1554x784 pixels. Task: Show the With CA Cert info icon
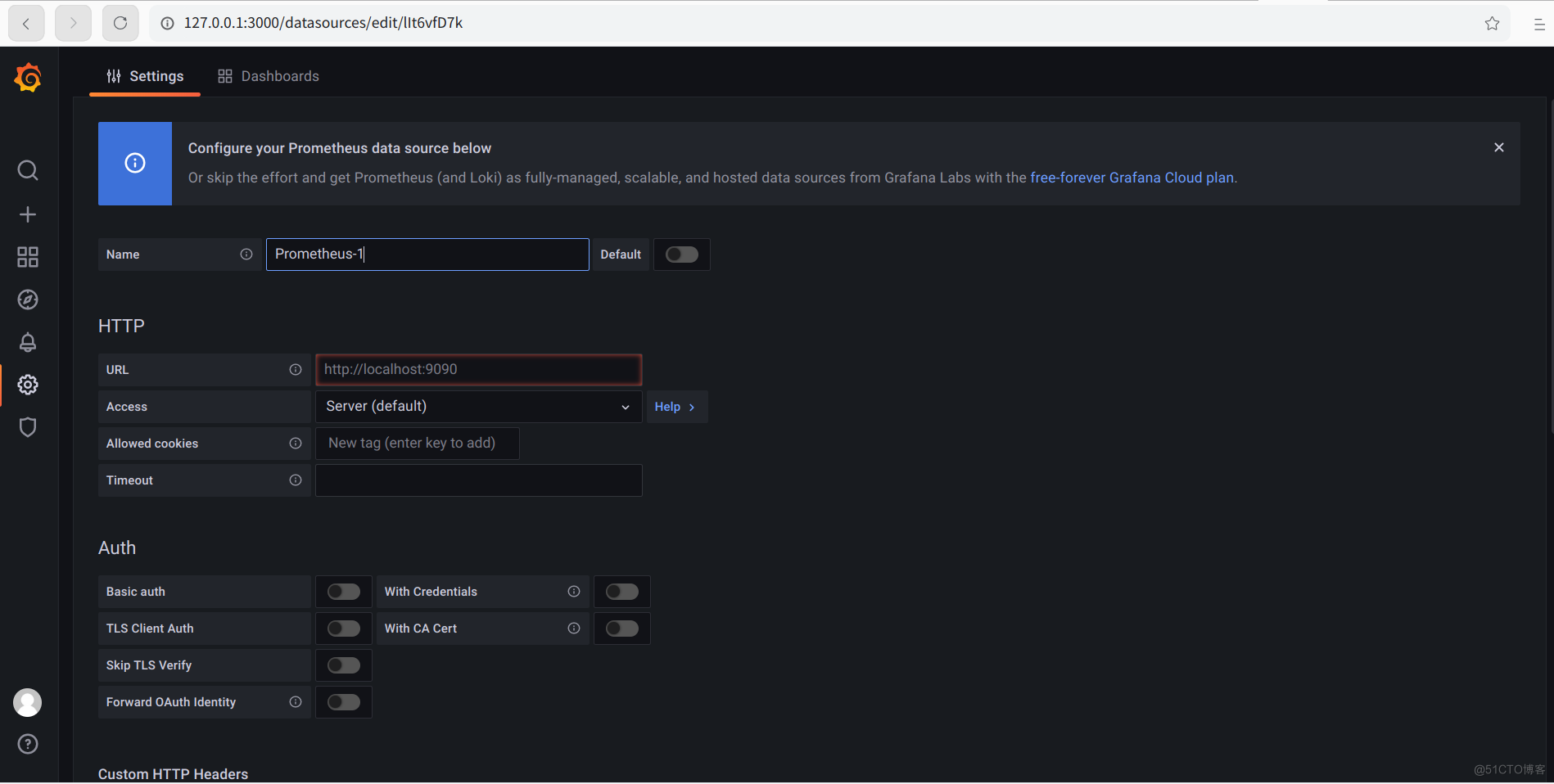[574, 629]
